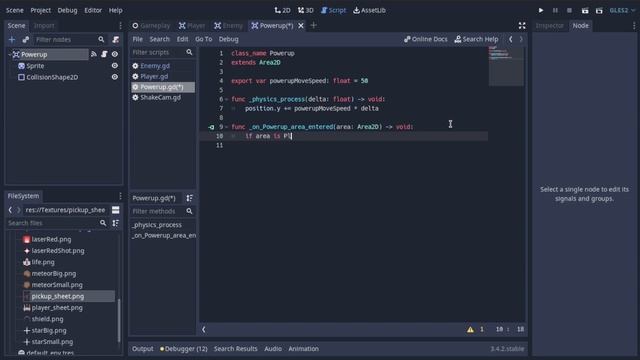Open the script icon on Powerup node
The image size is (640, 360).
(x=104, y=54)
